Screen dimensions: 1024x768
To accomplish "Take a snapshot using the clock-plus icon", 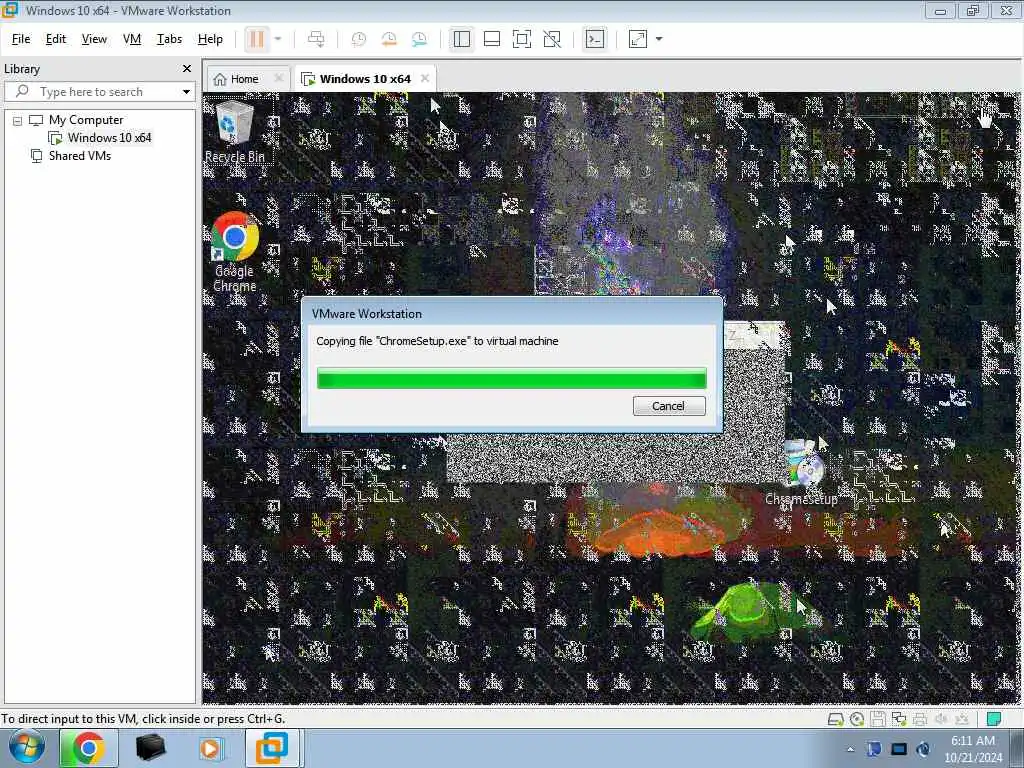I will (359, 39).
